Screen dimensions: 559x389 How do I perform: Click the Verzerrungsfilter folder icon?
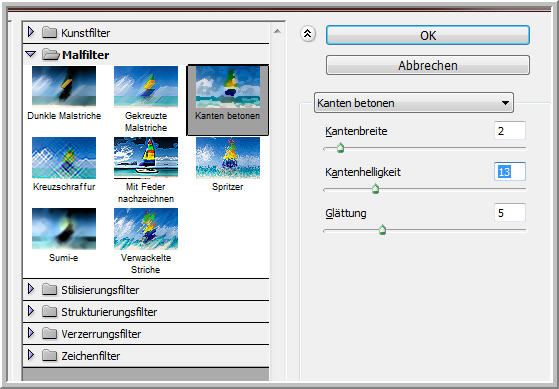point(49,334)
